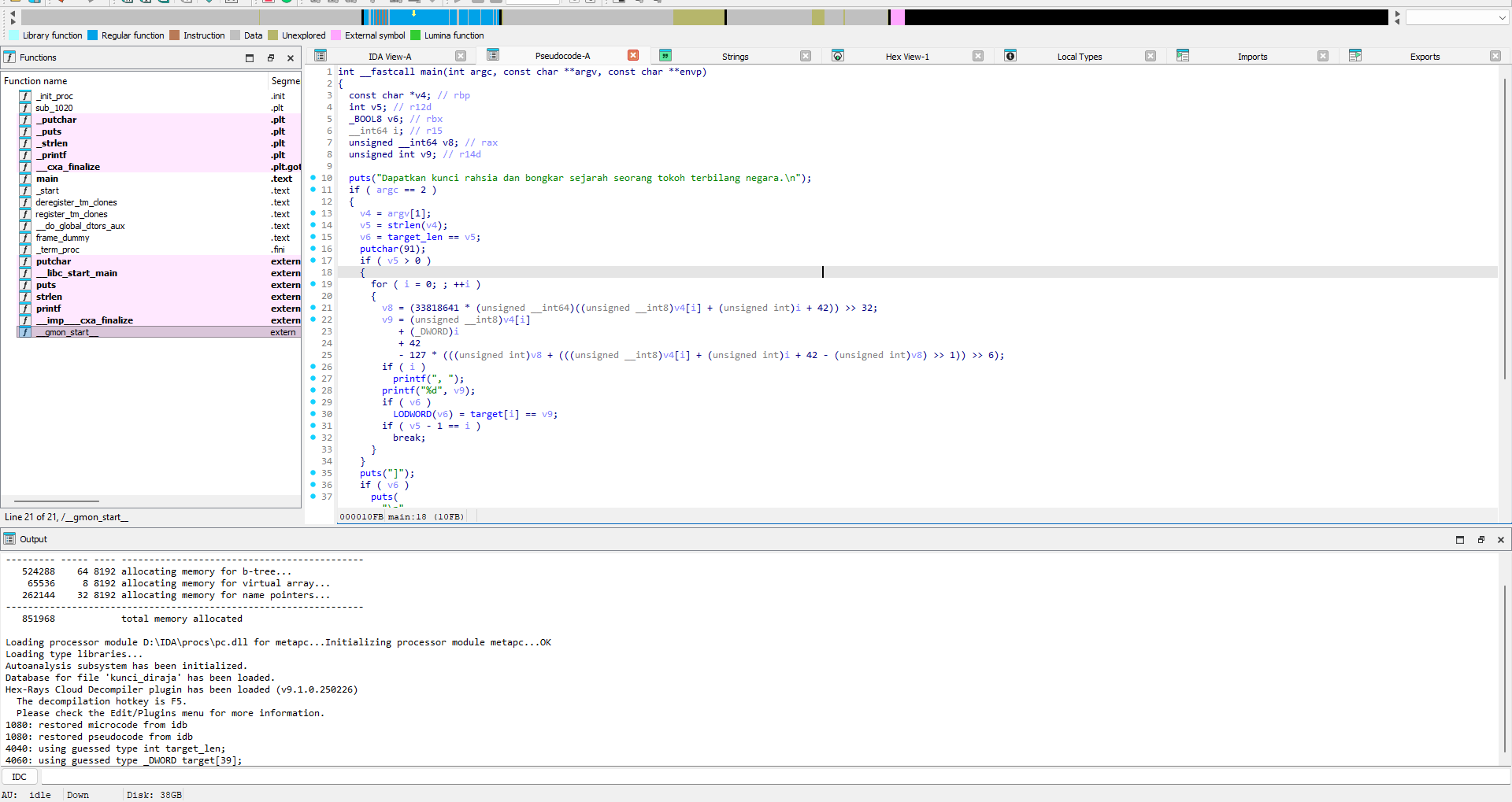Click the Local Types tab icon
This screenshot has height=802, width=1512.
[x=1010, y=56]
